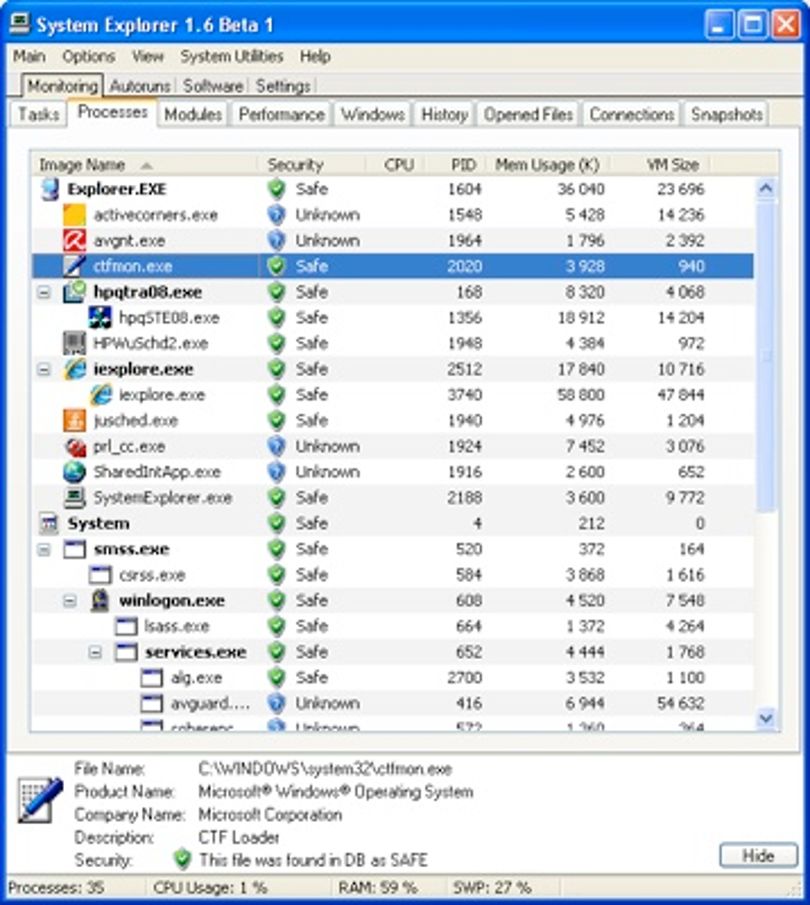Click the green Safe shield beside hpqtra08.exe
The height and width of the screenshot is (905, 810).
pyautogui.click(x=277, y=292)
